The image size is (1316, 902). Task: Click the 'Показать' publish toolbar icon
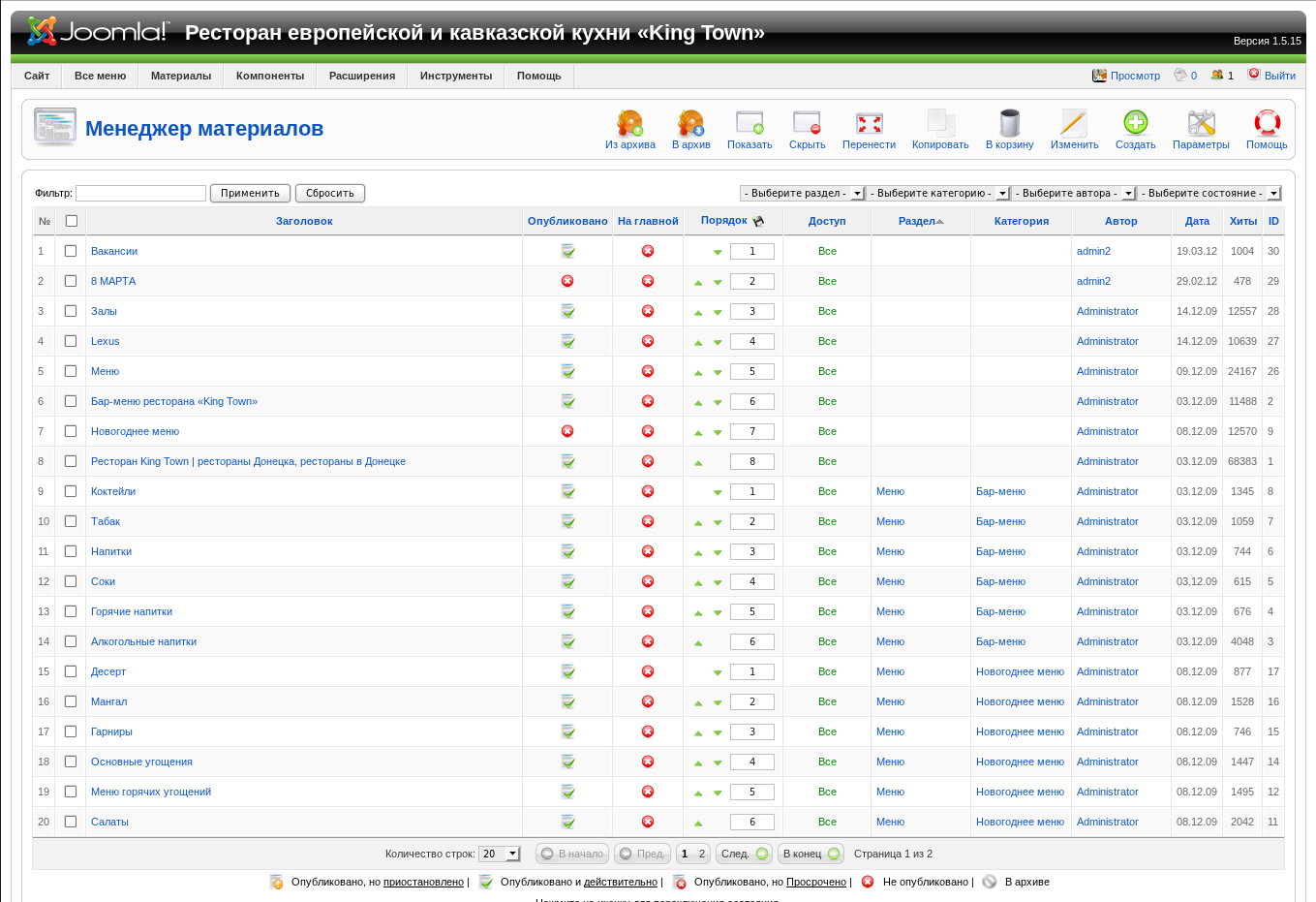coord(750,123)
